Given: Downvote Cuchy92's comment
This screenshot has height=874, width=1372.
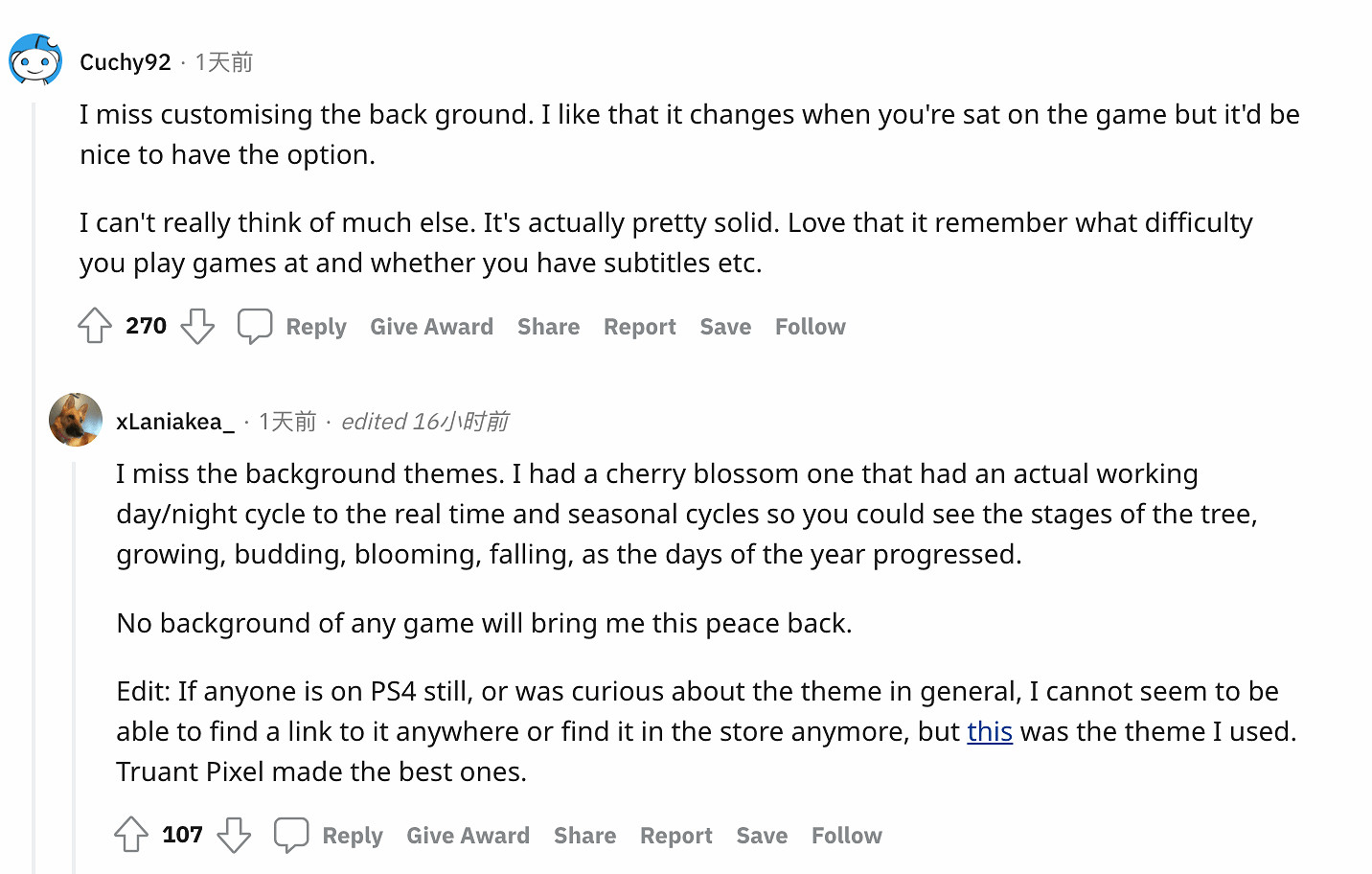Looking at the screenshot, I should tap(197, 326).
